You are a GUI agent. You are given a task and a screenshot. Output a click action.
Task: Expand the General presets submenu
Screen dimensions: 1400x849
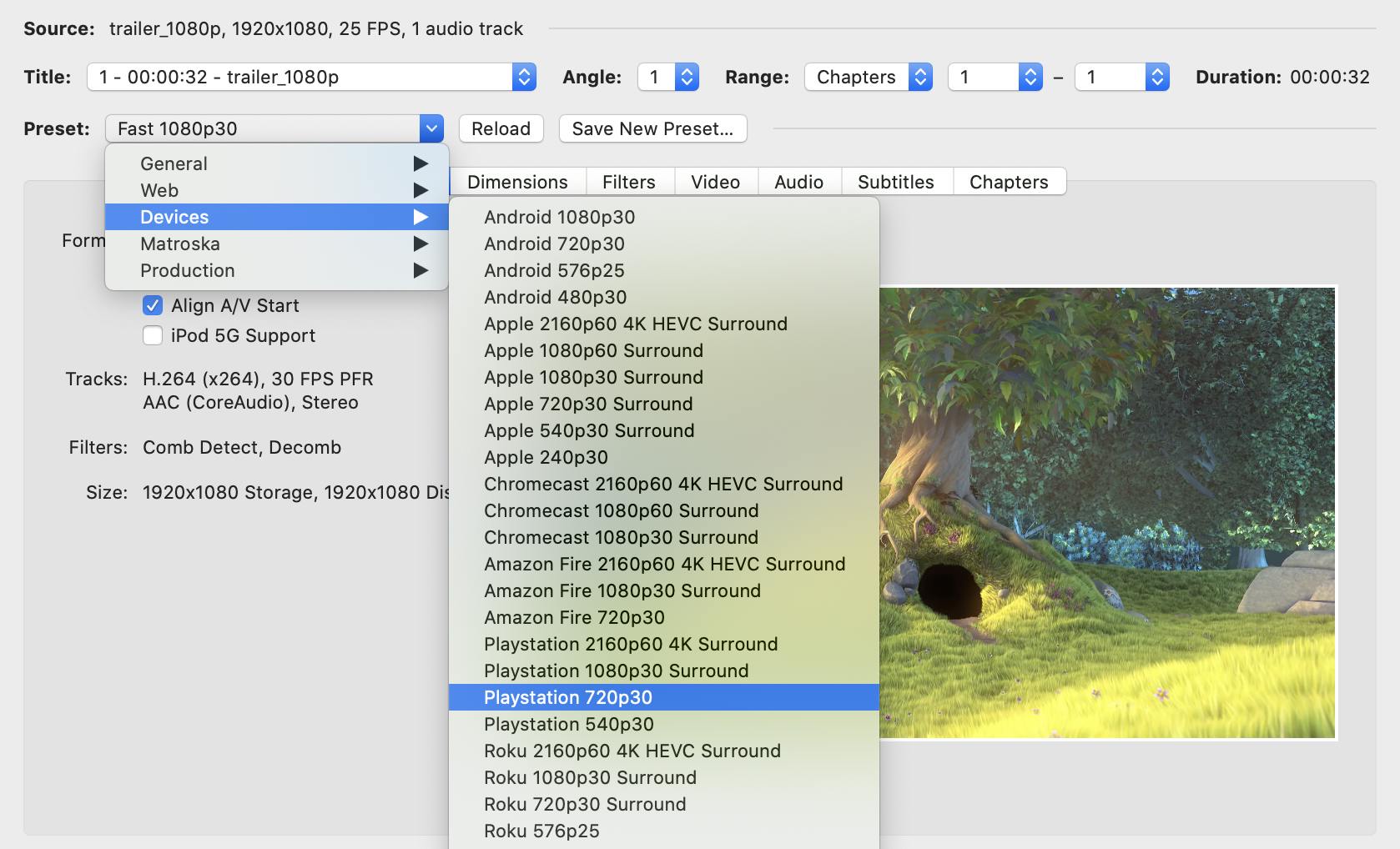(277, 163)
